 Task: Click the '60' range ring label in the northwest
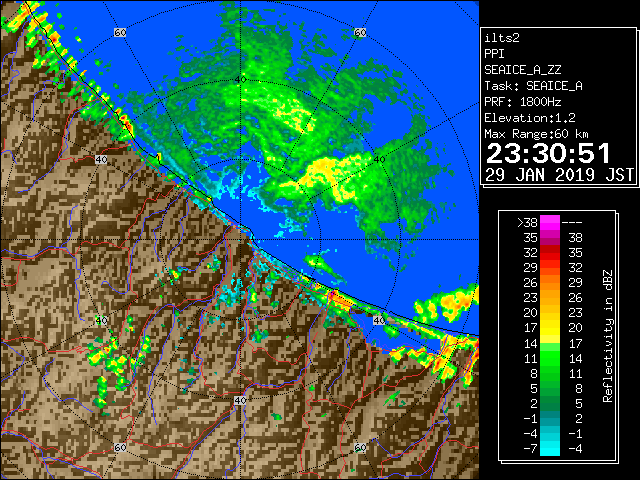point(120,32)
